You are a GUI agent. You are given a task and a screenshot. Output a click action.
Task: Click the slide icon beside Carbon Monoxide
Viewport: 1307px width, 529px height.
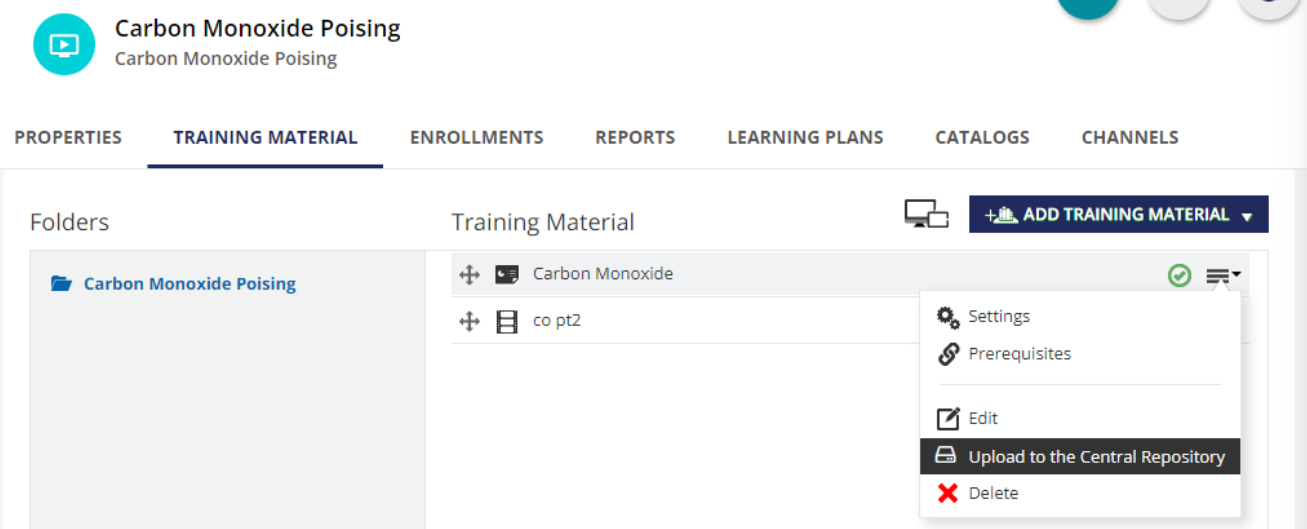(507, 274)
